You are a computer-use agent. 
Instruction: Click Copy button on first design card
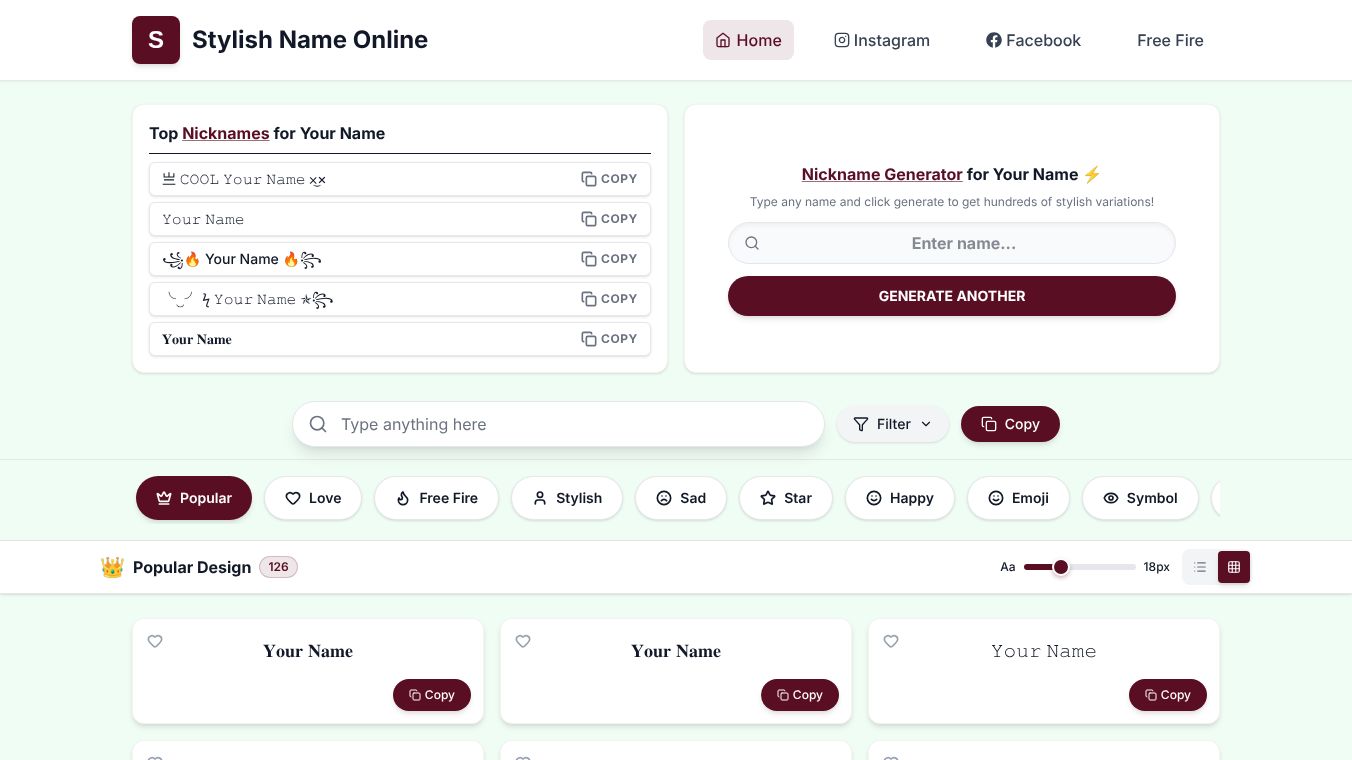[x=432, y=695]
